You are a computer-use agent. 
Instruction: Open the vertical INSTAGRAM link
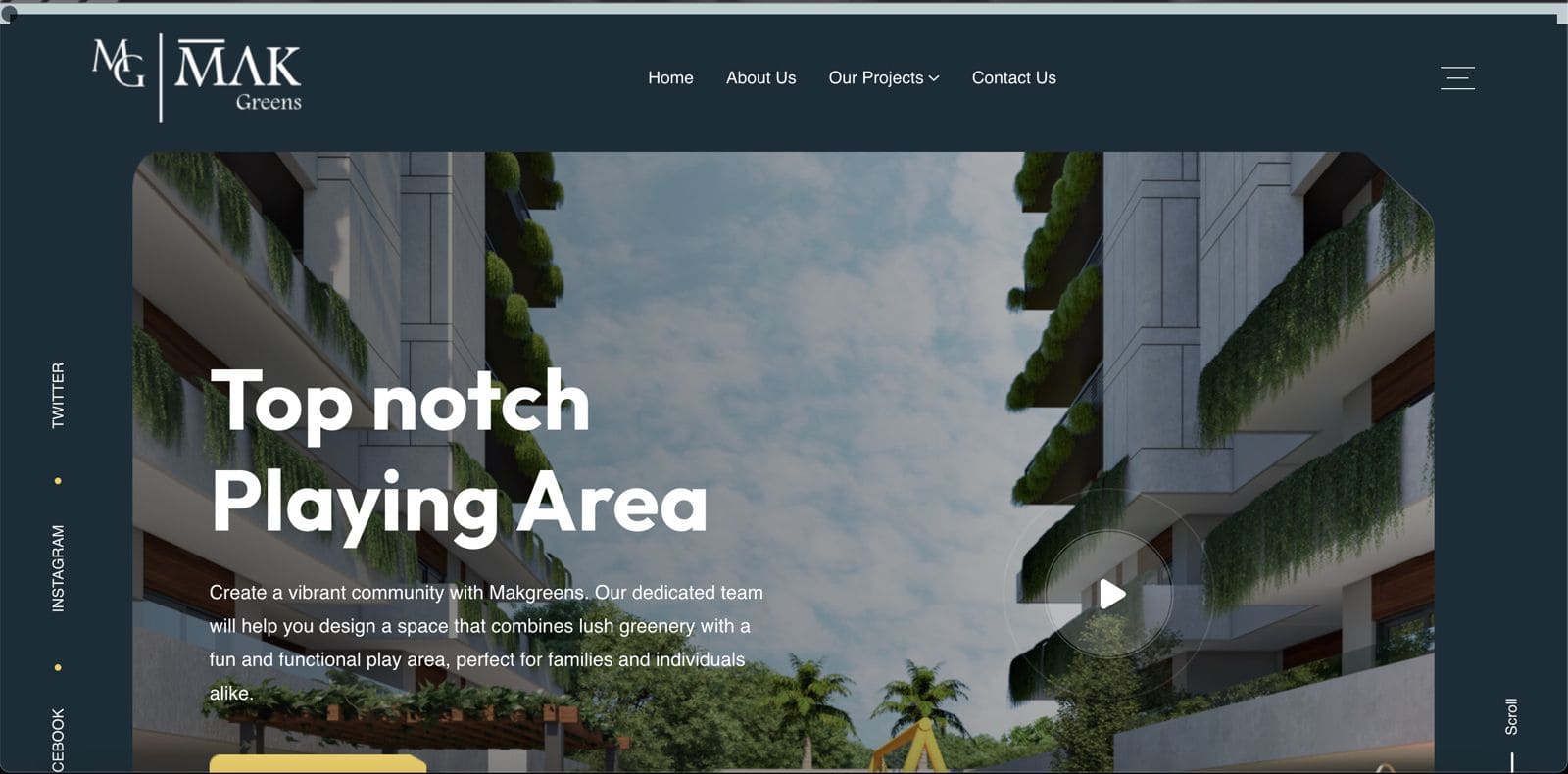click(x=58, y=568)
